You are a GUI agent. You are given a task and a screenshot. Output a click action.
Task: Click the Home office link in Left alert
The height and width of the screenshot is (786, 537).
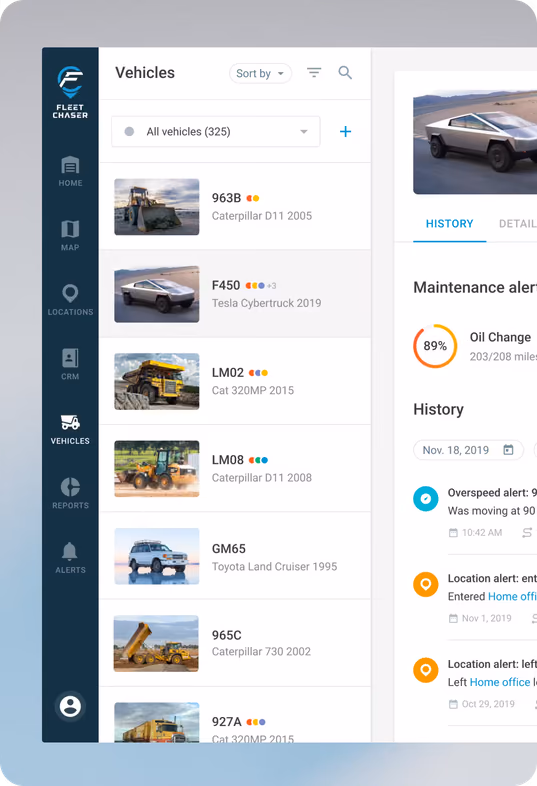pos(500,682)
